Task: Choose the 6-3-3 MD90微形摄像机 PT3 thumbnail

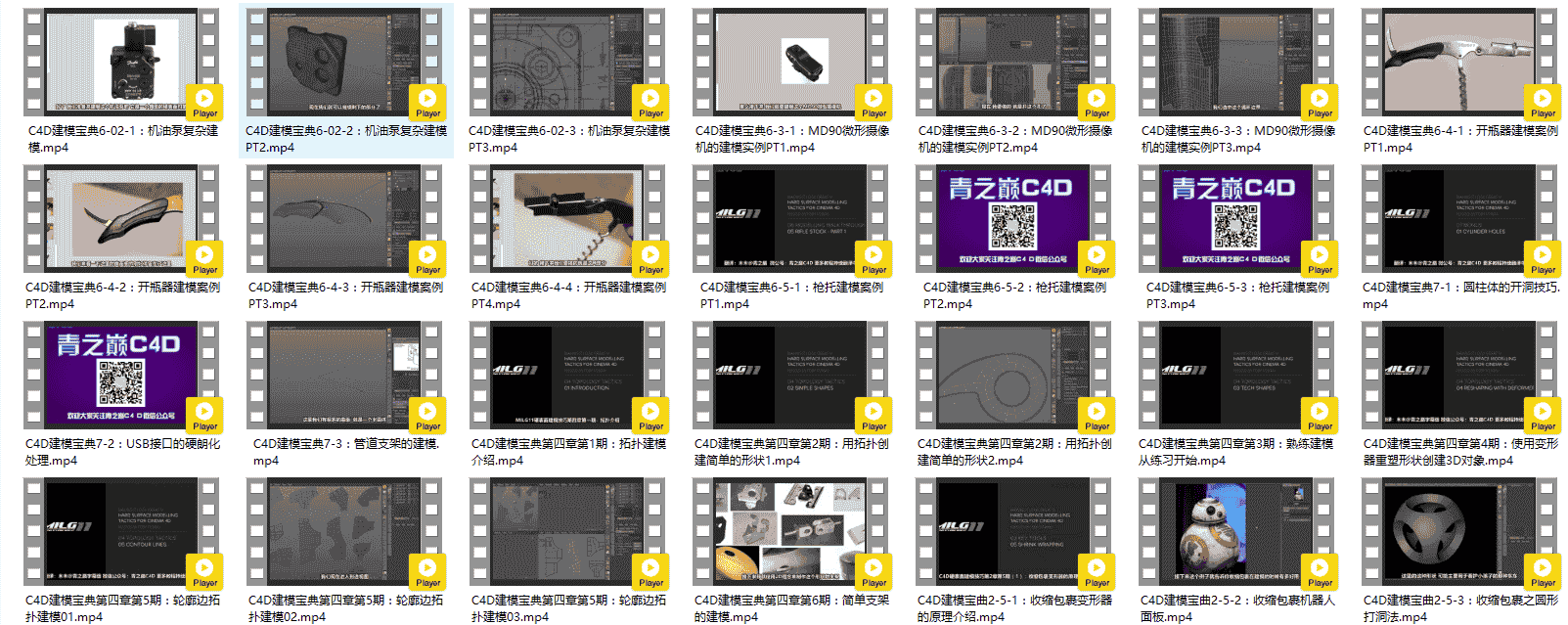Action: [1238, 63]
